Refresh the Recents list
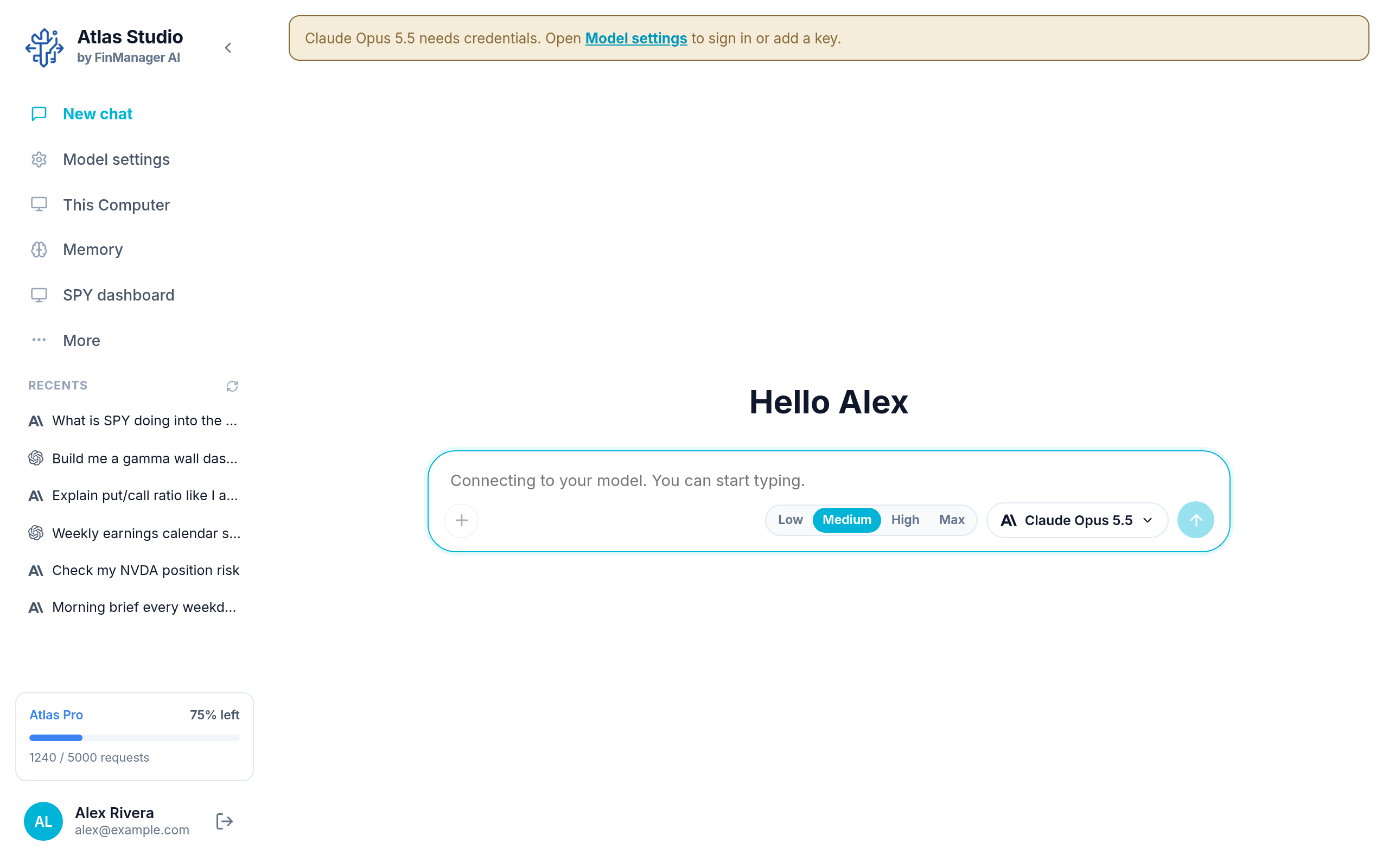 232,386
